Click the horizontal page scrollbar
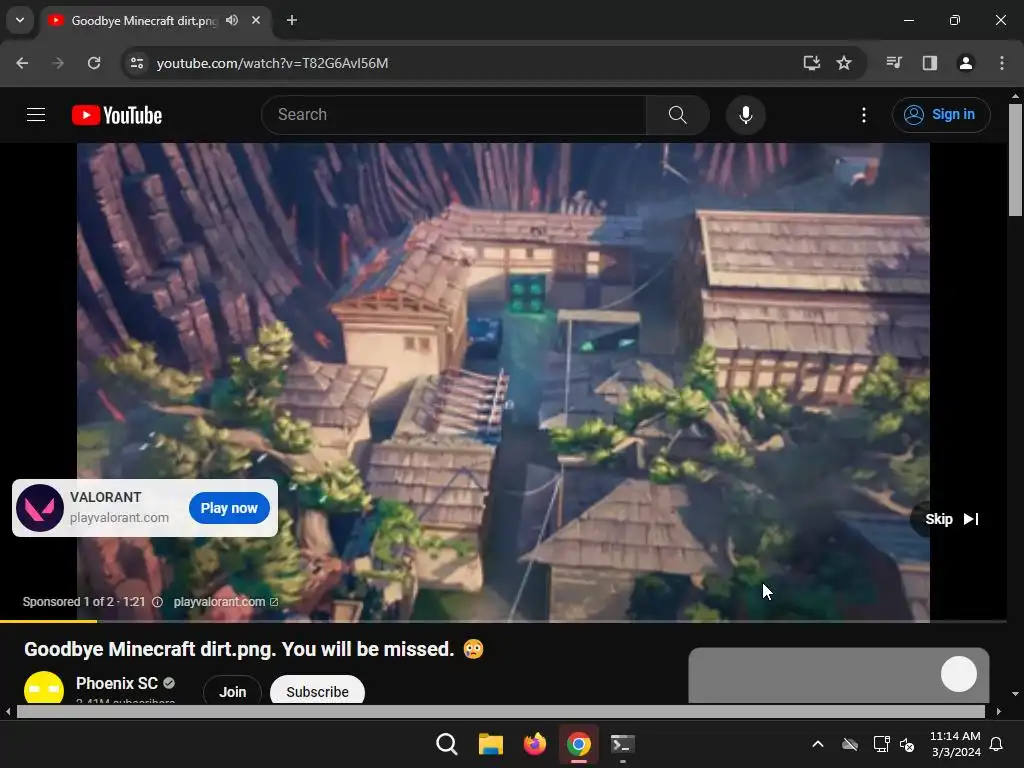1024x768 pixels. tap(500, 711)
